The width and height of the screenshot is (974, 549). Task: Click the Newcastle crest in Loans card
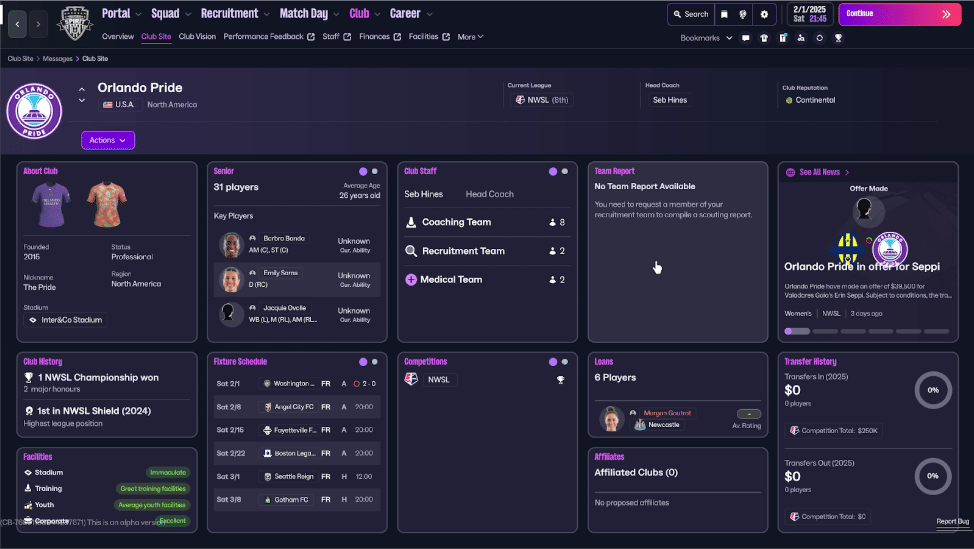(640, 425)
